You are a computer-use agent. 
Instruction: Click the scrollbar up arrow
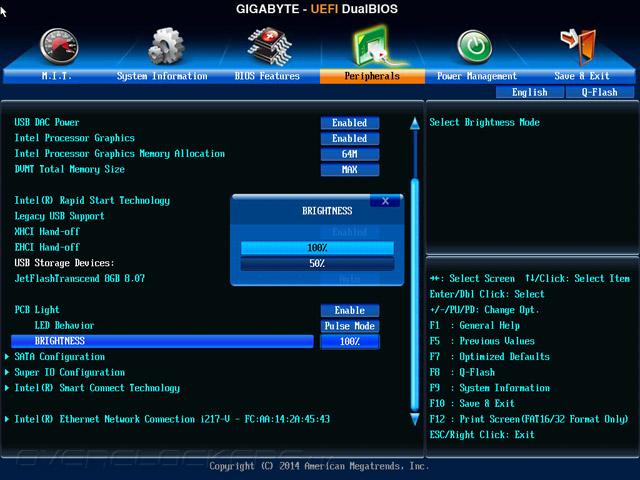point(415,123)
